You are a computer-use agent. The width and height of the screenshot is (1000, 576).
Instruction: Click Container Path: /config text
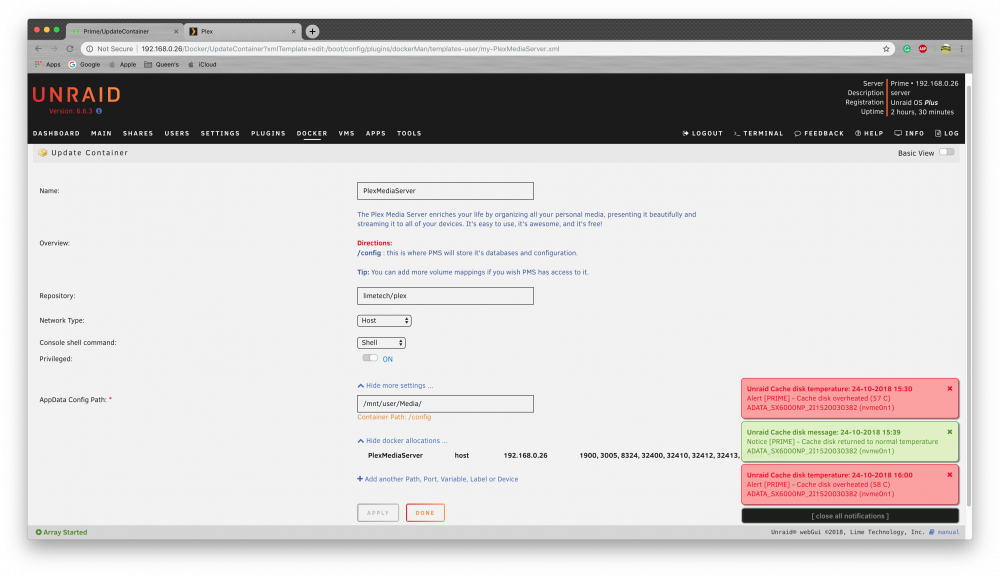click(x=394, y=417)
